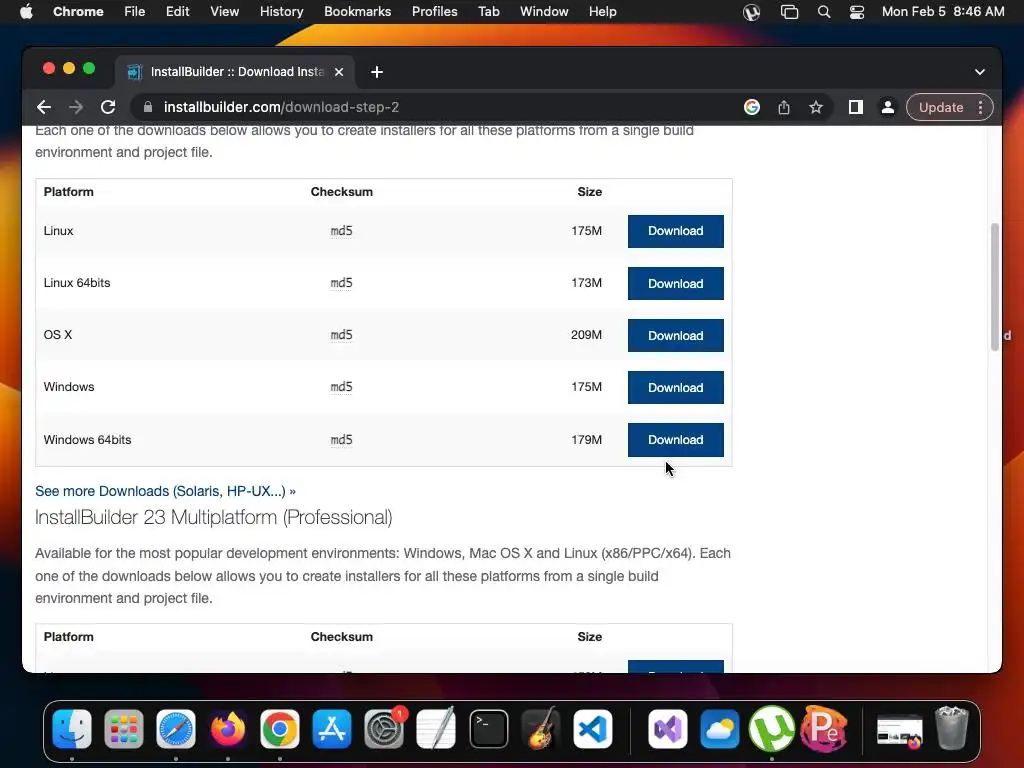Open the Window menu

coord(544,12)
